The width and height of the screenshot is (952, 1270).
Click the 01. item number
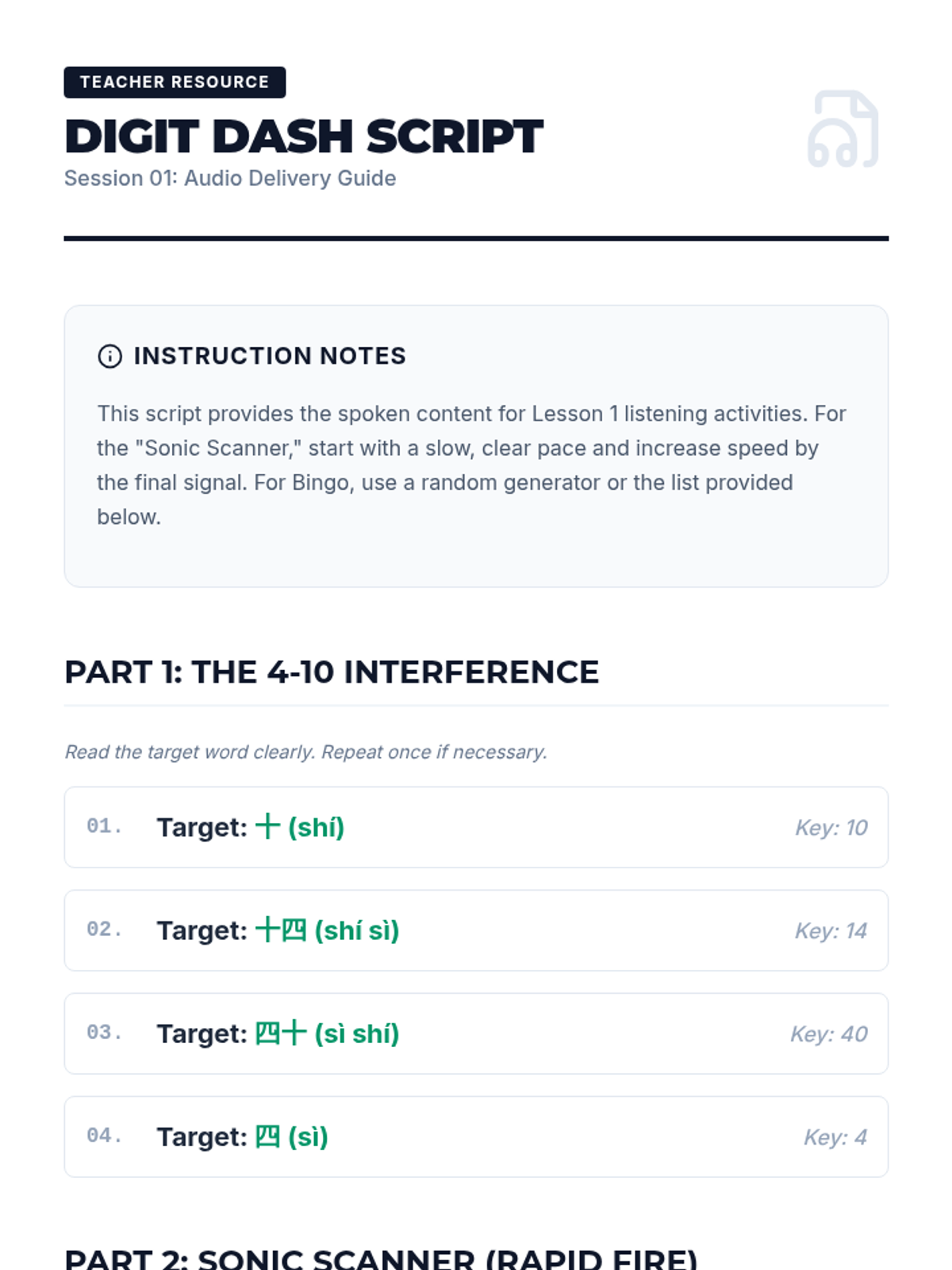(x=105, y=826)
